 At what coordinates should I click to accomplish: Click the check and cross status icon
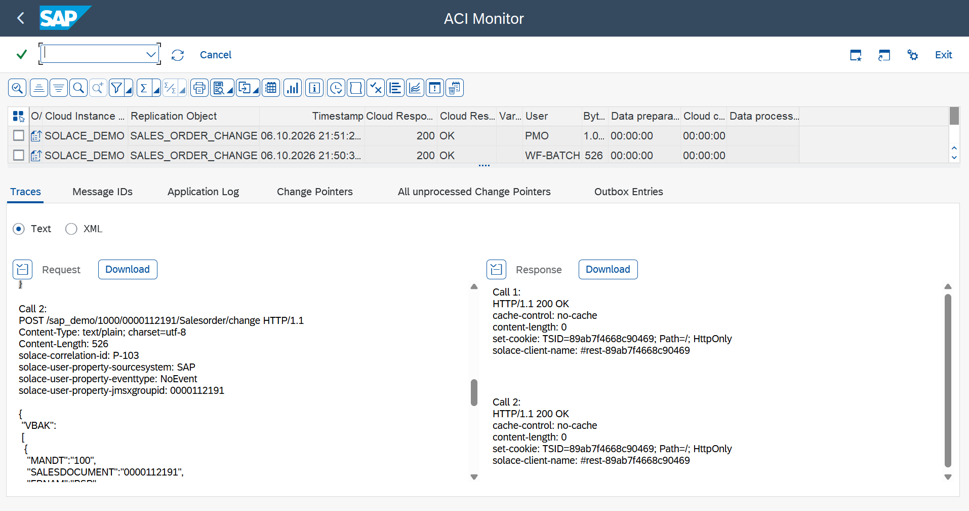[x=376, y=88]
